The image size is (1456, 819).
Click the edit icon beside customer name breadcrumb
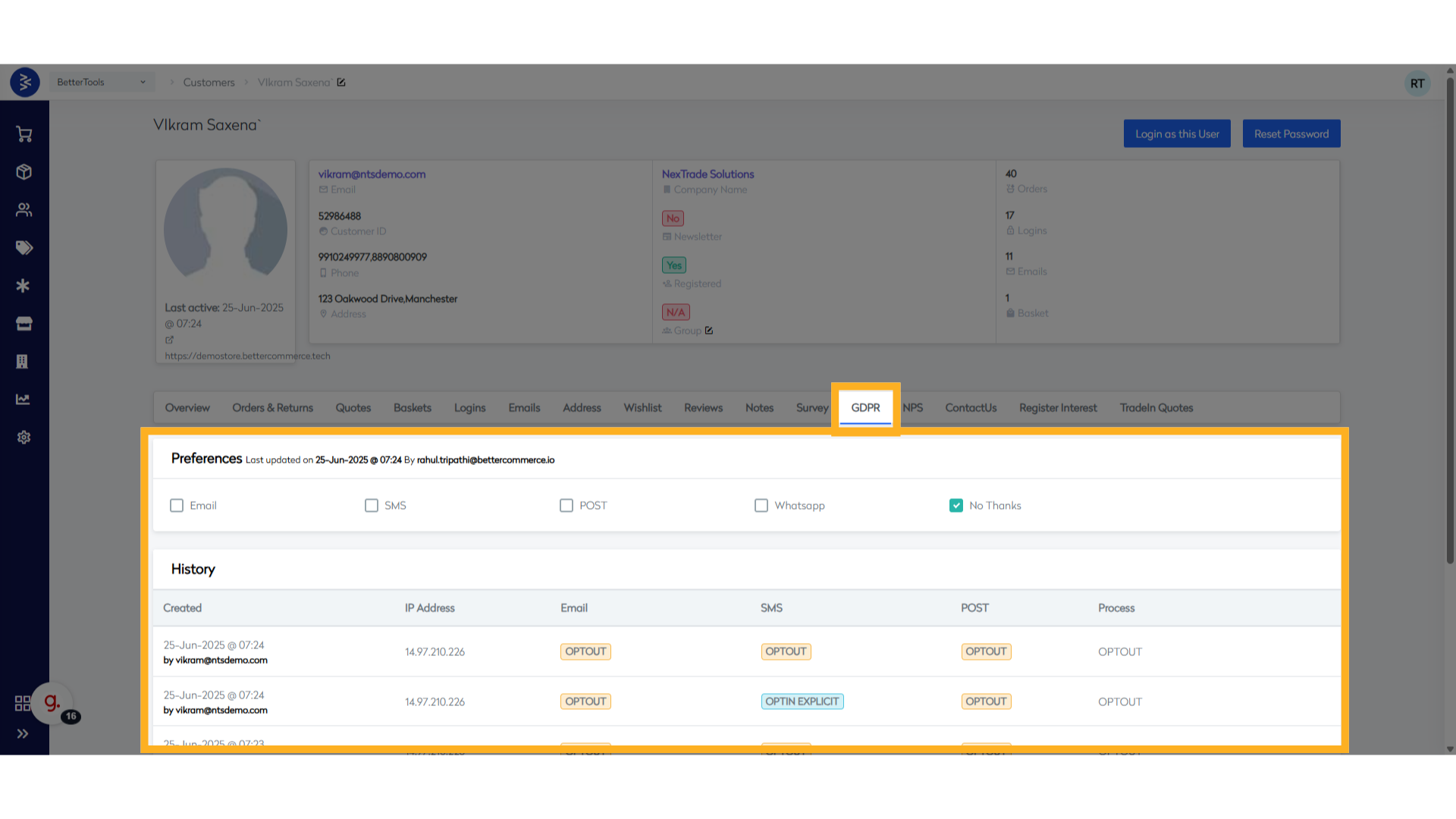[341, 83]
